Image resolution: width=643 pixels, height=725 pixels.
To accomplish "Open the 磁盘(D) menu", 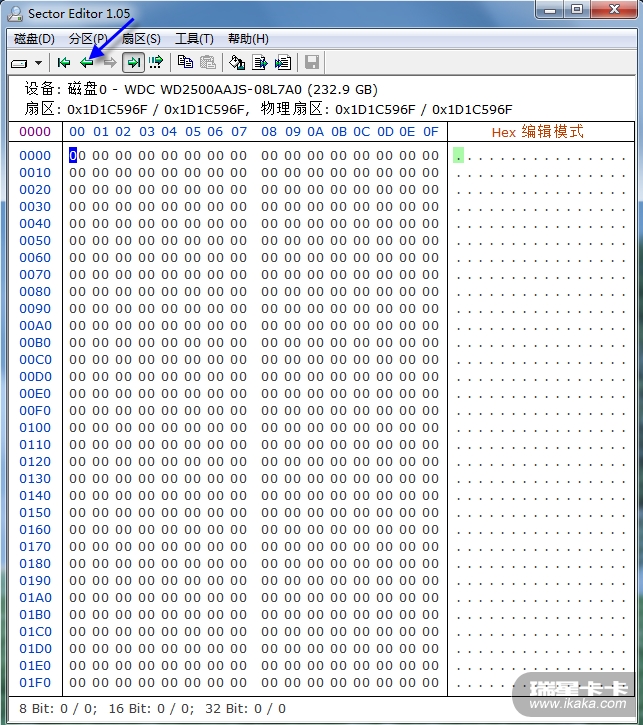I will pyautogui.click(x=35, y=39).
